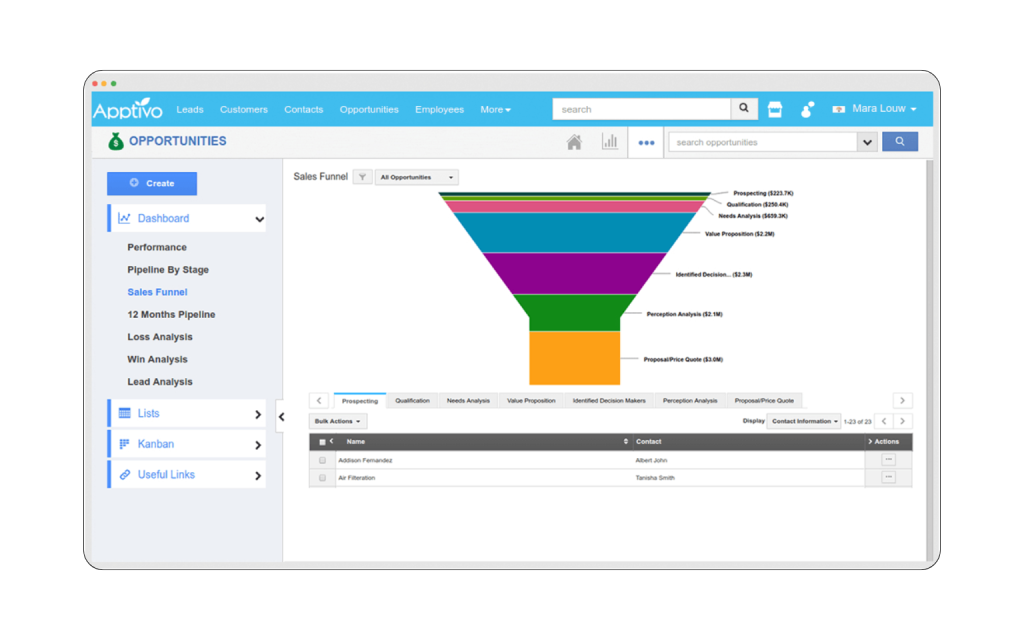Select the checkbox for Air Filteration row

point(321,477)
